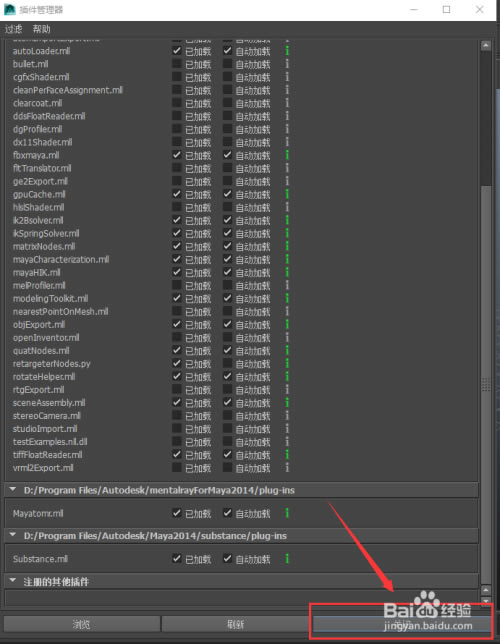Viewport: 500px width, 644px height.
Task: Open info for autoLoader.mll plugin
Action: tap(287, 51)
